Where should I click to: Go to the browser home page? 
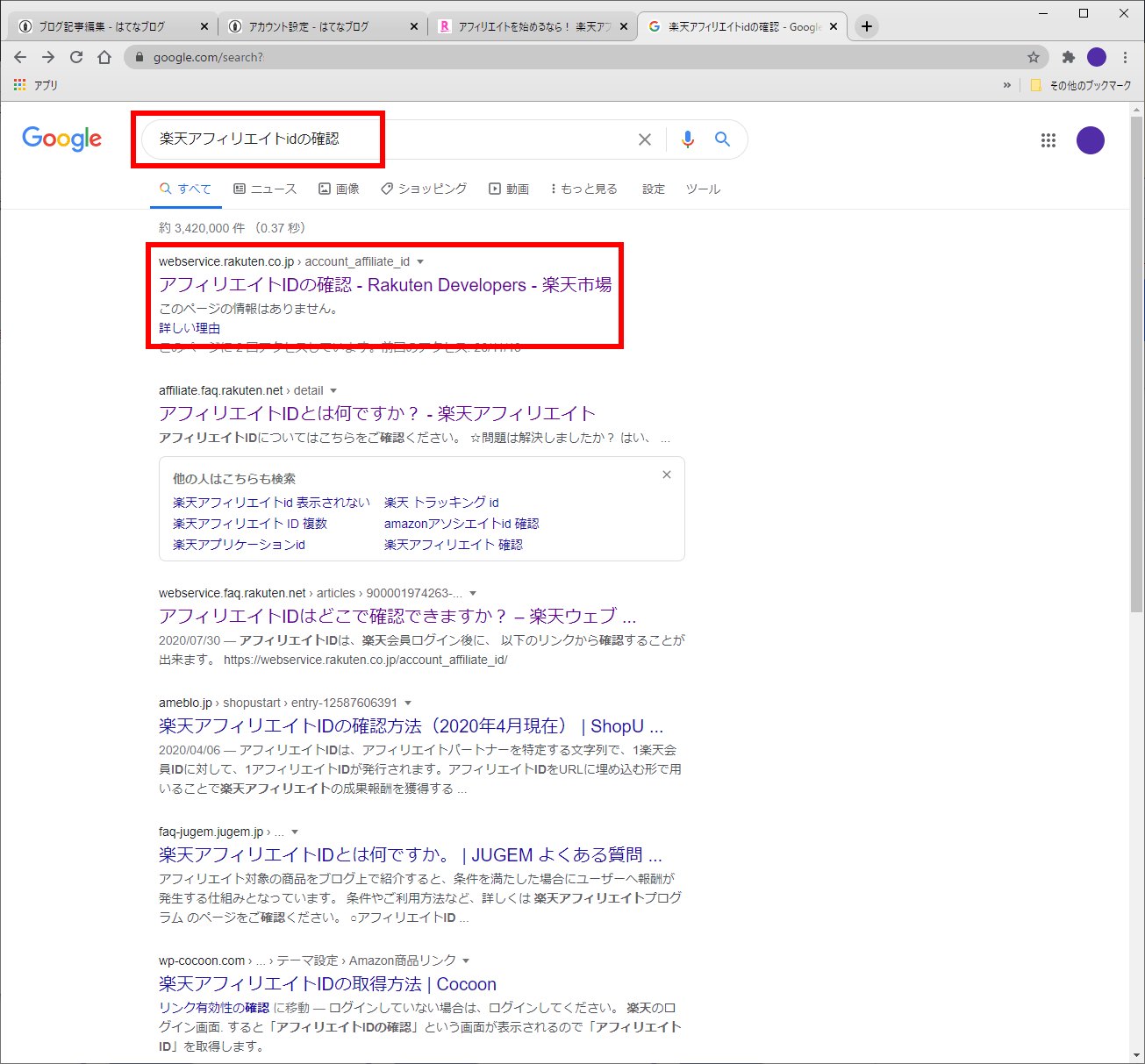[x=104, y=57]
